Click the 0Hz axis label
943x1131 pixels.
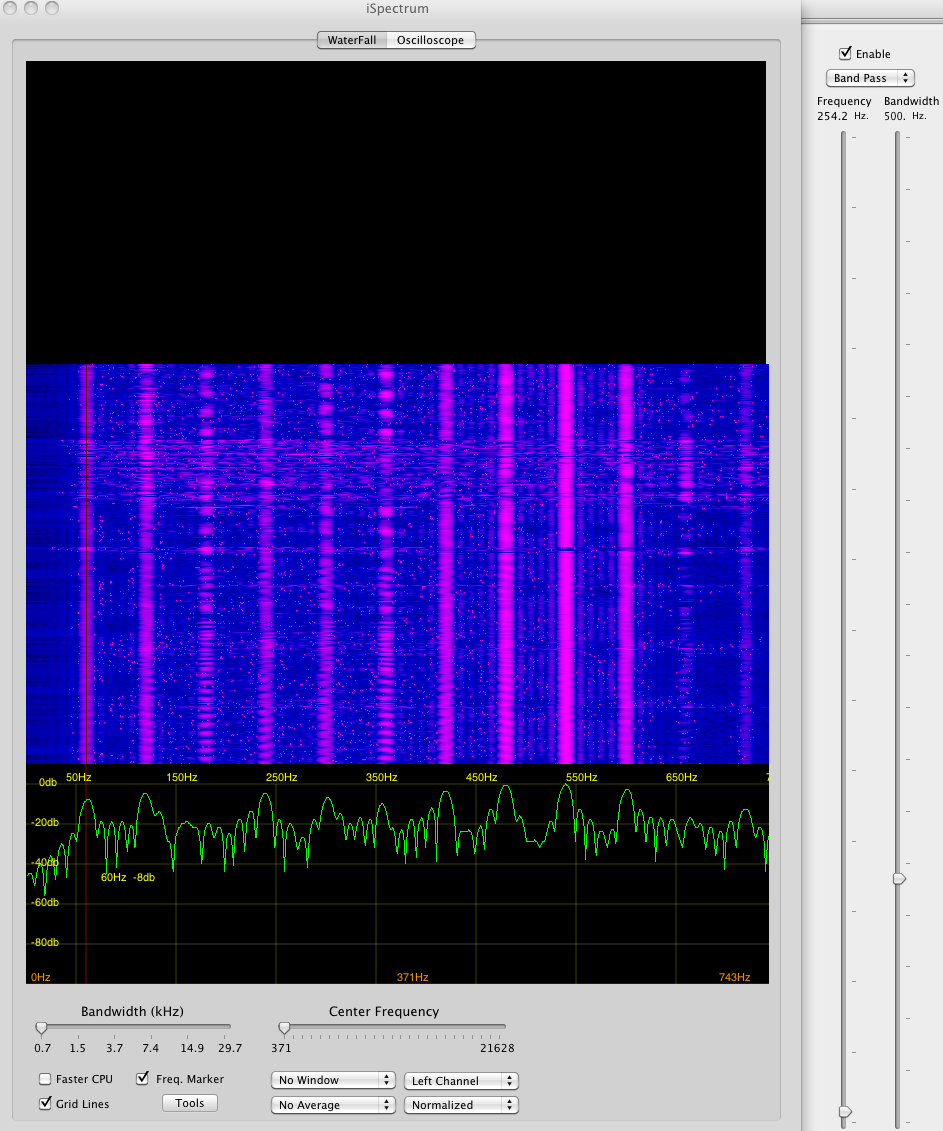point(40,977)
